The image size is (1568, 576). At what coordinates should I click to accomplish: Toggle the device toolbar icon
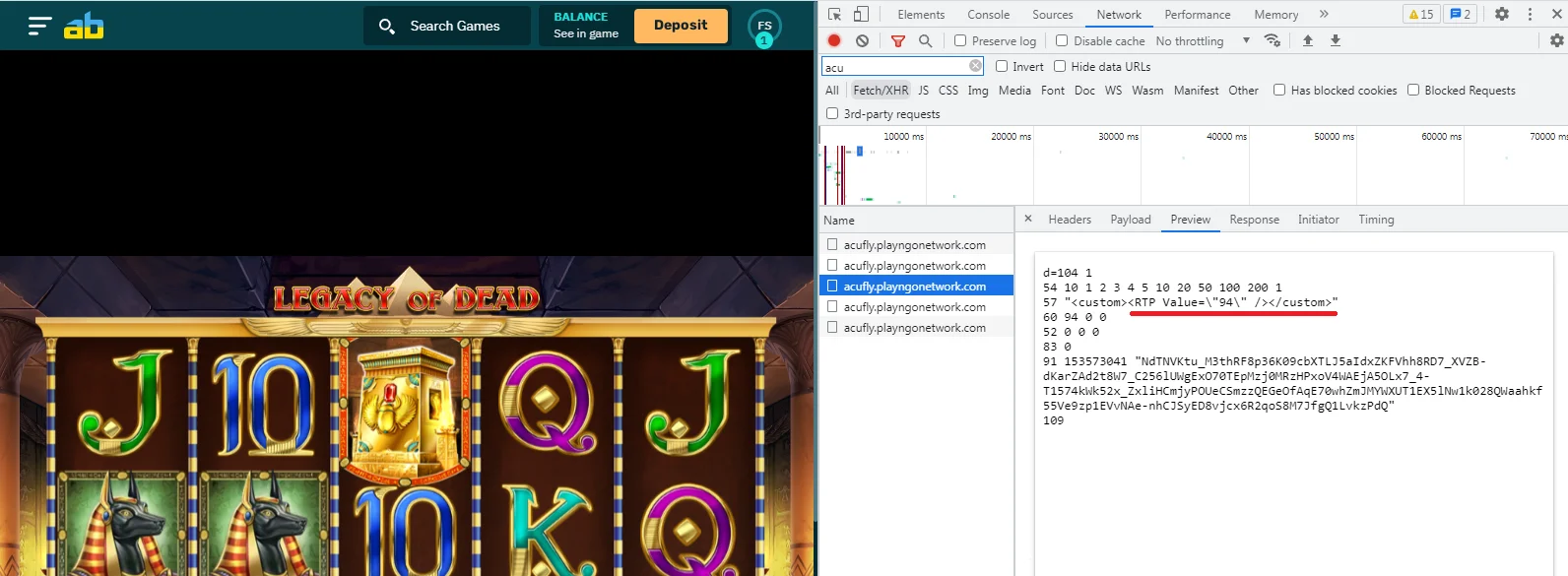[x=861, y=14]
